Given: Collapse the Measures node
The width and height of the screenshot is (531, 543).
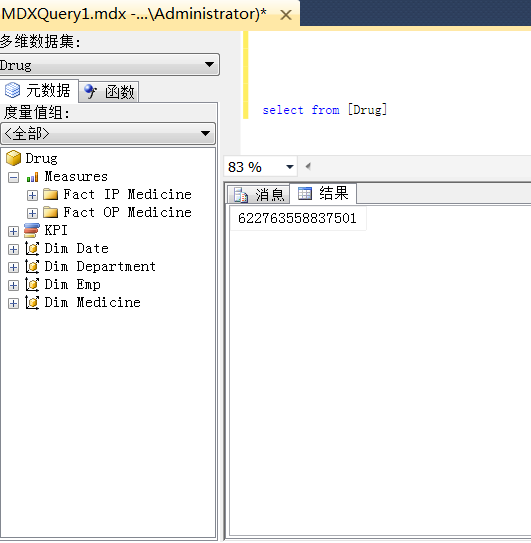Looking at the screenshot, I should click(14, 178).
